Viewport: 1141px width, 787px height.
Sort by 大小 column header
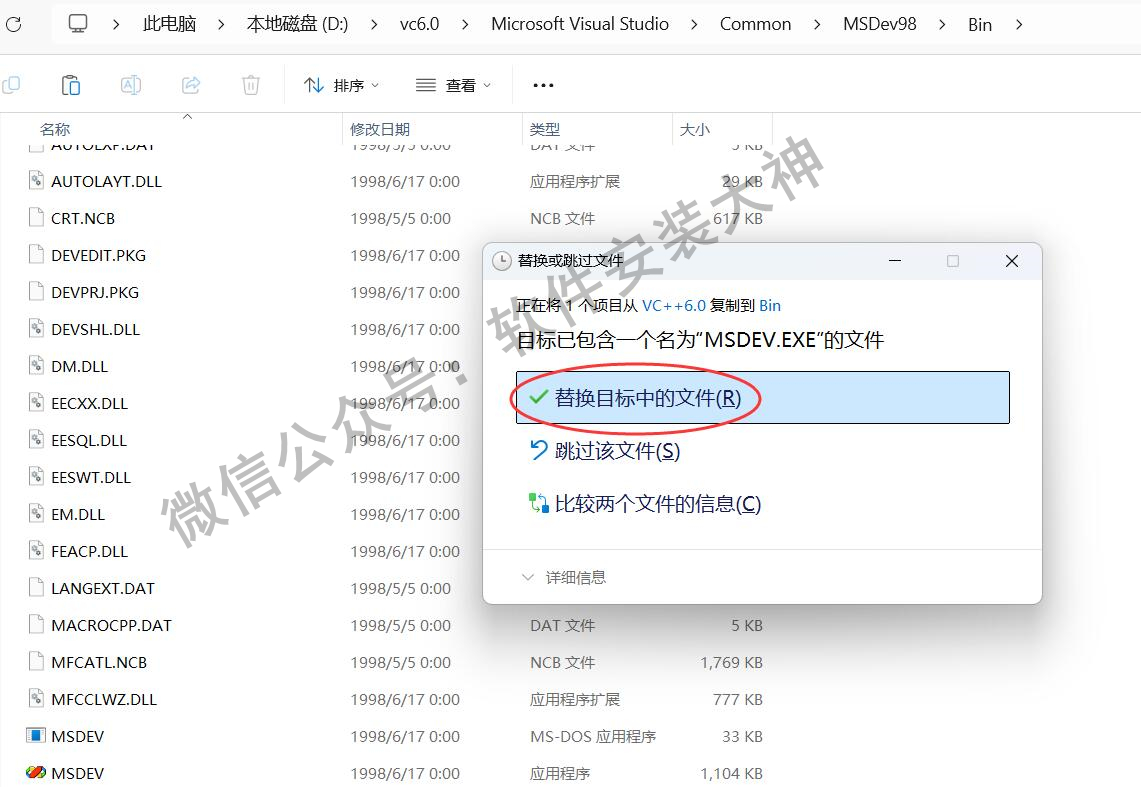[694, 129]
